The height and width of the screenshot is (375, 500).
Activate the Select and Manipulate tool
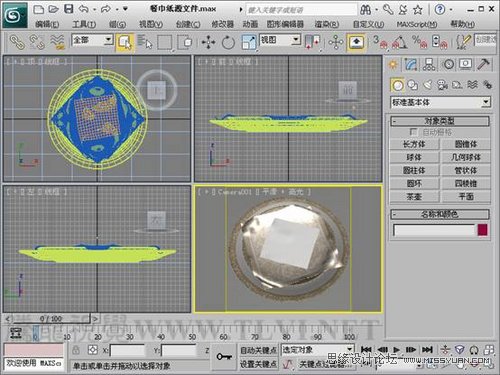[x=336, y=42]
